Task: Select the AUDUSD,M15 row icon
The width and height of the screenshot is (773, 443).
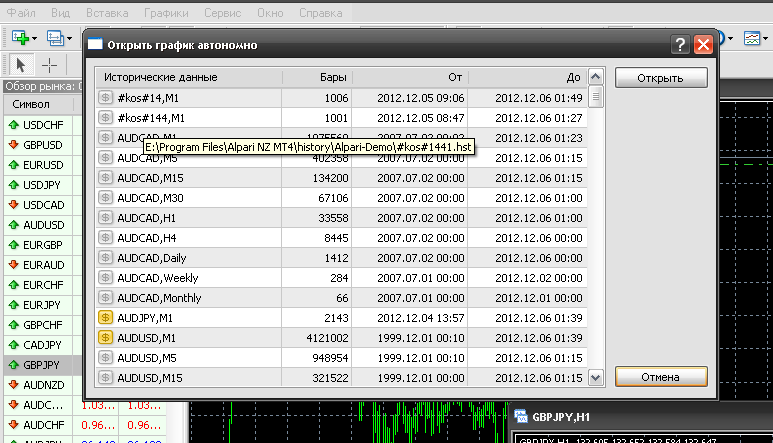Action: (x=105, y=377)
